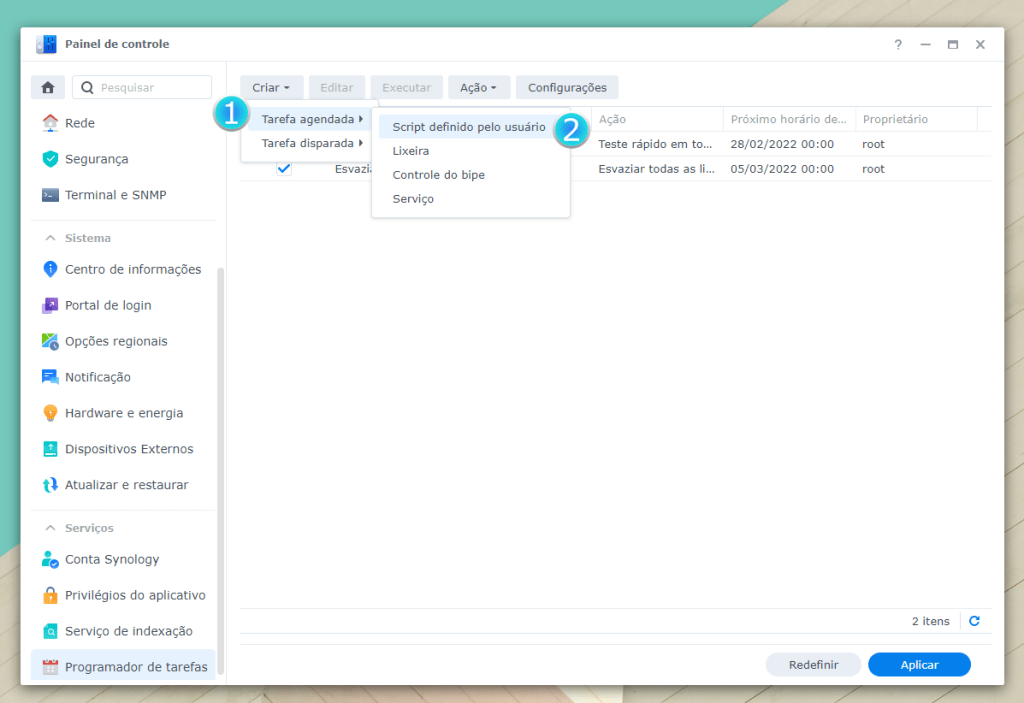Select Tarefa disparada from Criar menu
Viewport: 1024px width, 703px height.
(x=308, y=143)
